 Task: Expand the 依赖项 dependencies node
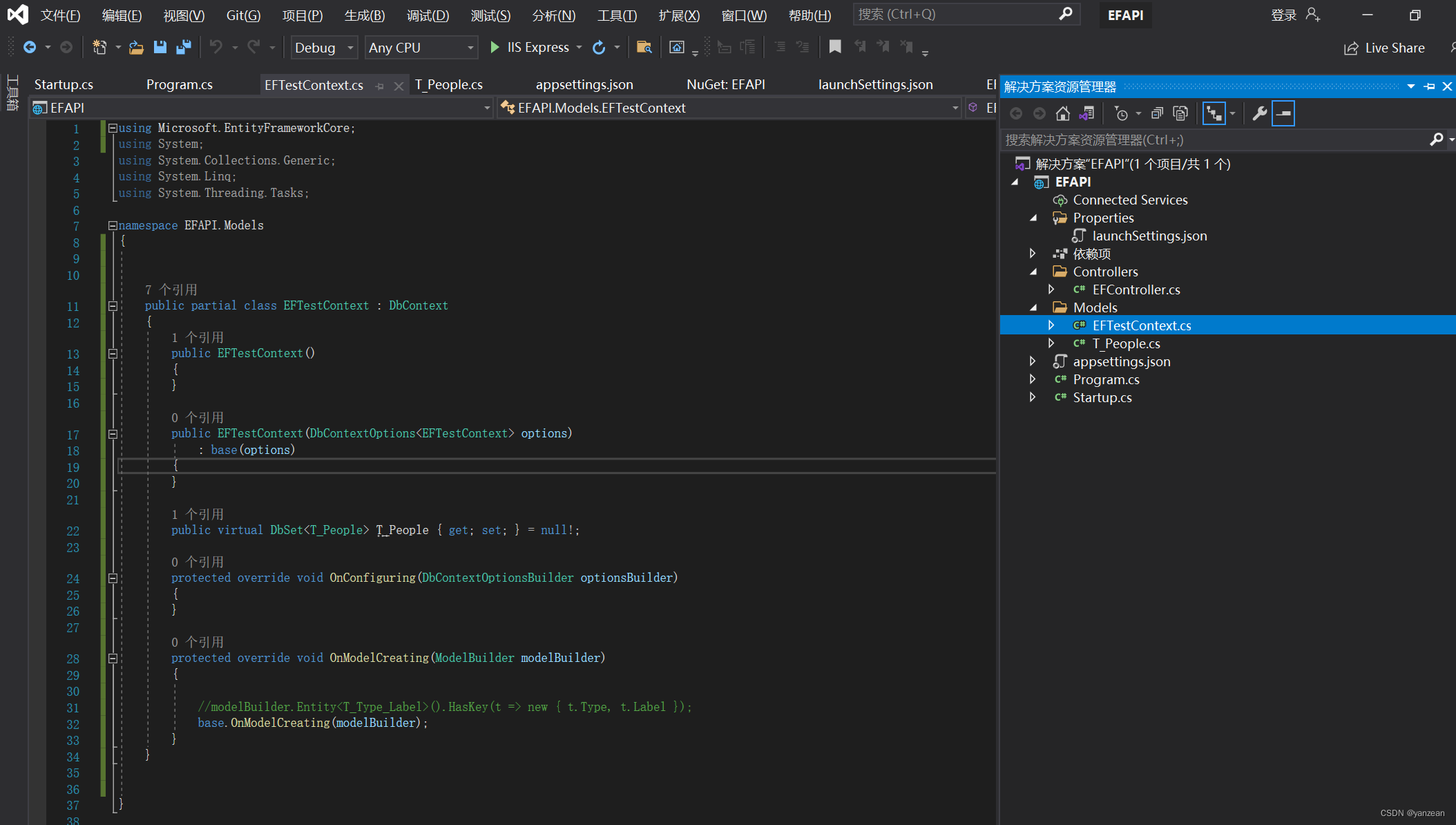(1033, 254)
